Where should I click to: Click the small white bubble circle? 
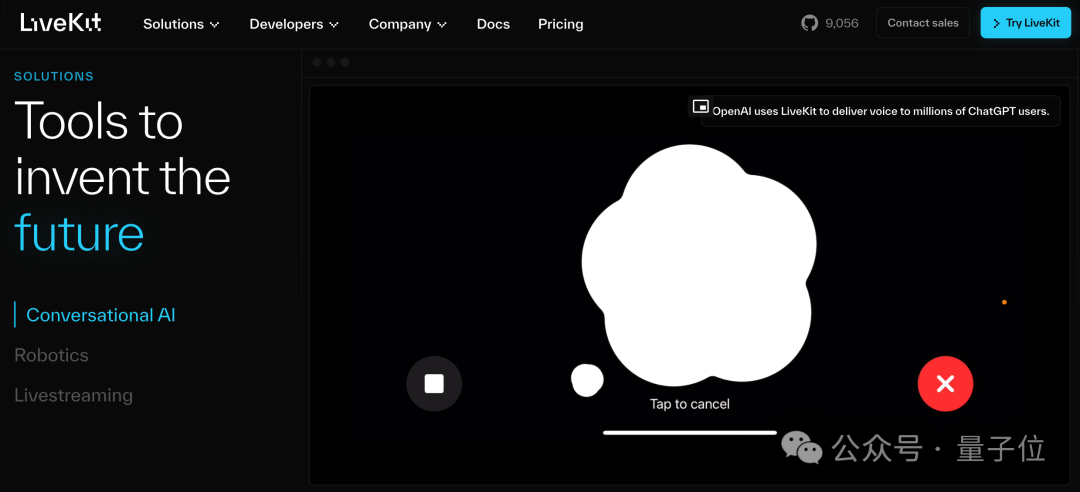click(x=588, y=380)
